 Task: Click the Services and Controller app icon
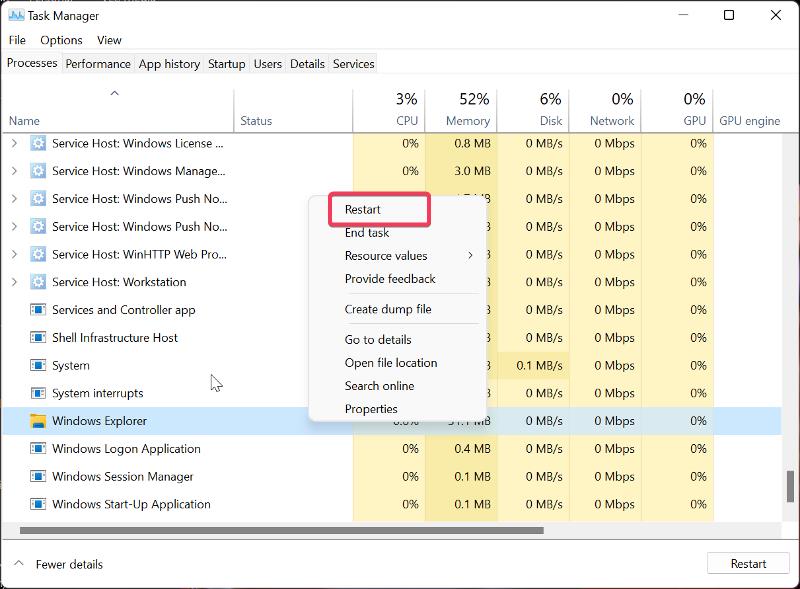38,310
